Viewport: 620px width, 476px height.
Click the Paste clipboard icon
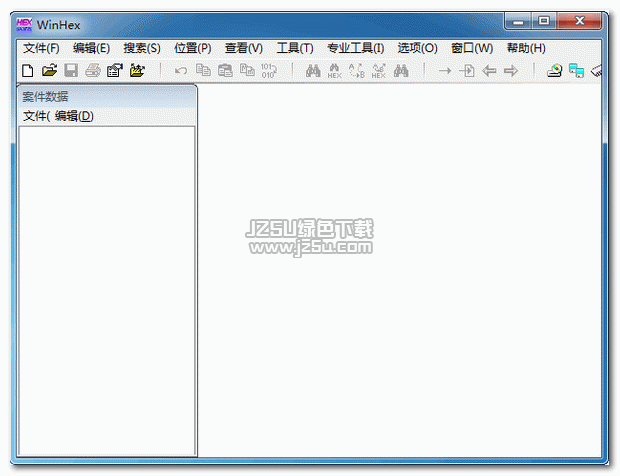pyautogui.click(x=225, y=71)
